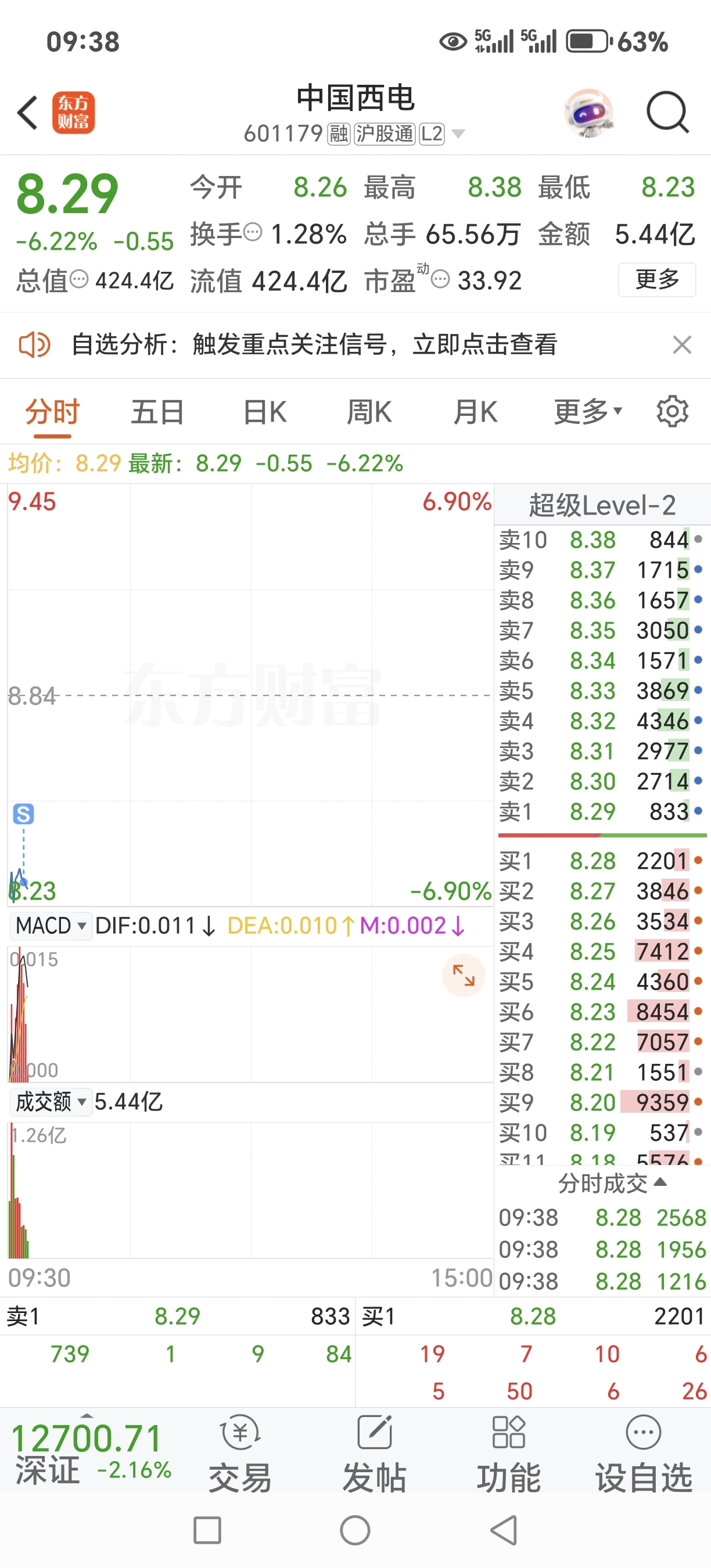Tap Android home circle button
The height and width of the screenshot is (1568, 711).
tap(355, 1530)
